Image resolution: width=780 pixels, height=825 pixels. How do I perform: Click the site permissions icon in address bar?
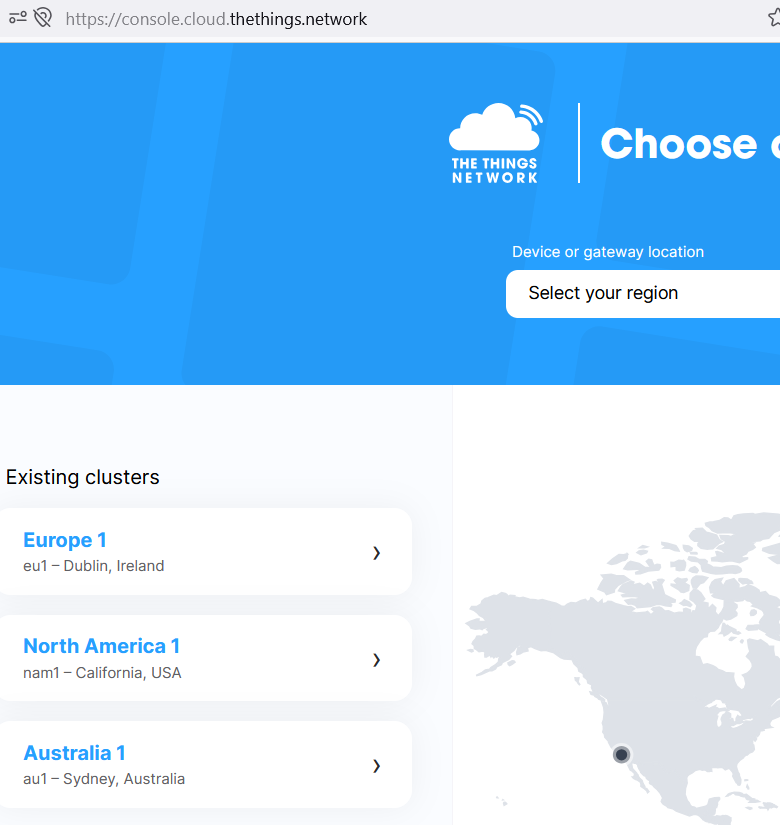pos(17,18)
